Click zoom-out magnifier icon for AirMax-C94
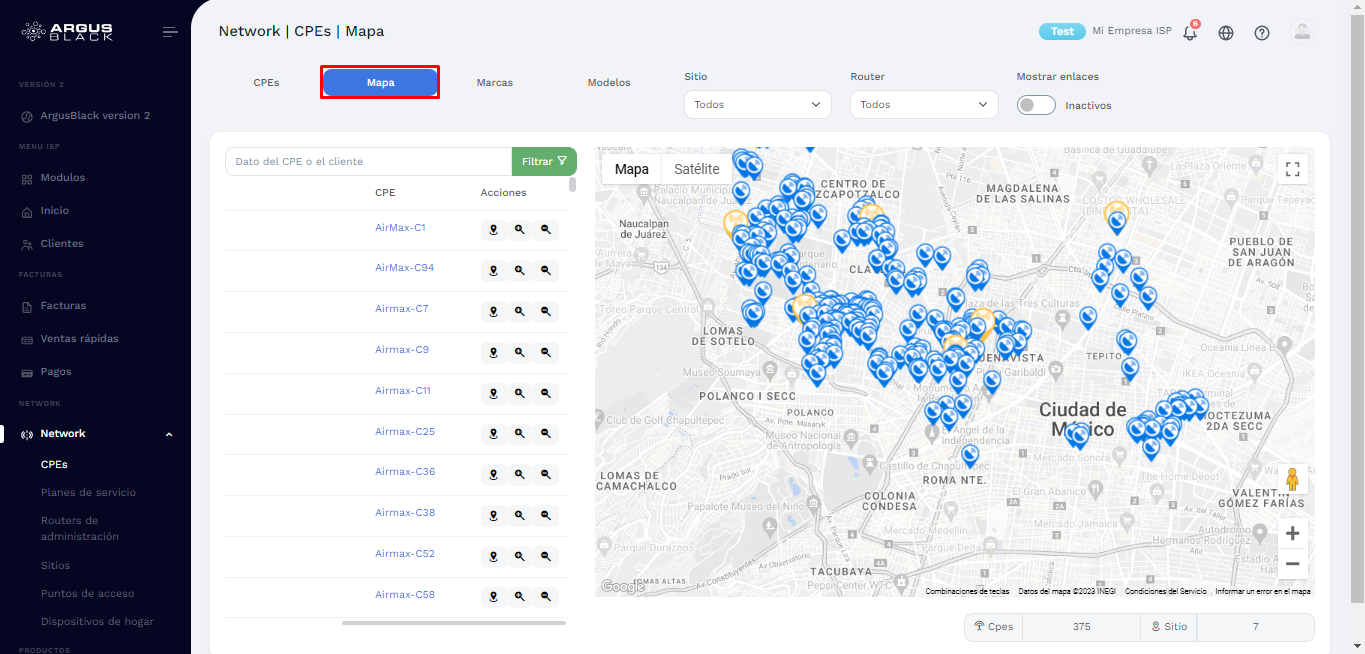This screenshot has width=1365, height=654. point(545,270)
